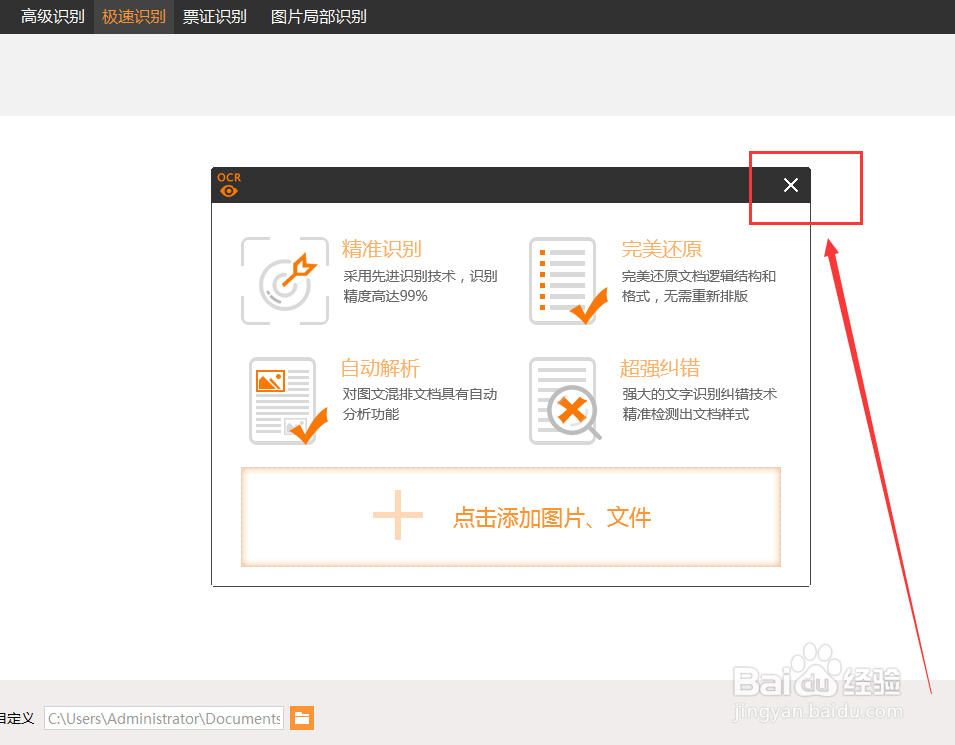
Task: Click the 自定义 label near the path field
Action: (x=17, y=718)
